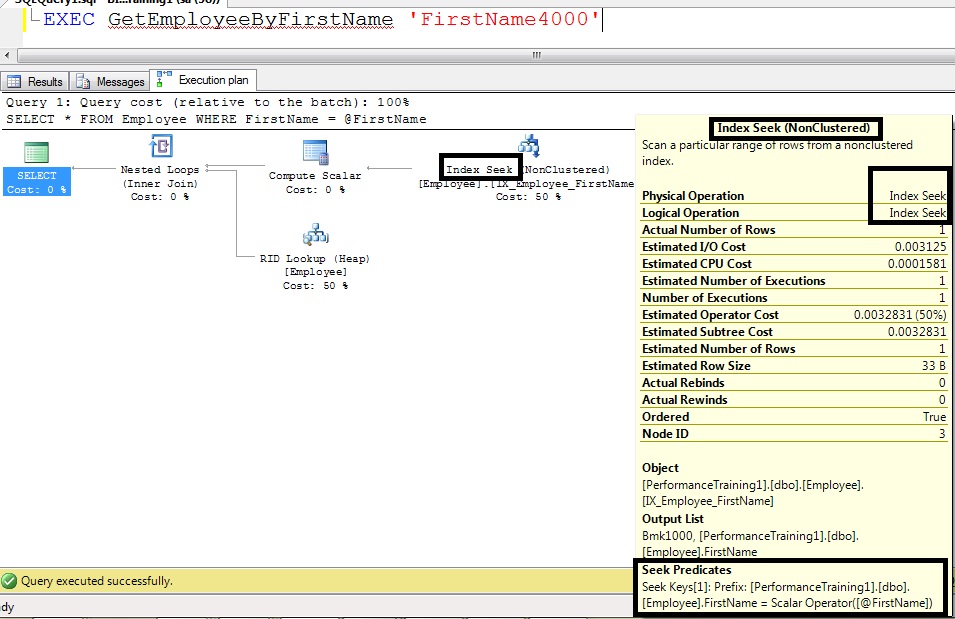Click the Nested Loops operator icon
The width and height of the screenshot is (955, 619).
pyautogui.click(x=160, y=147)
